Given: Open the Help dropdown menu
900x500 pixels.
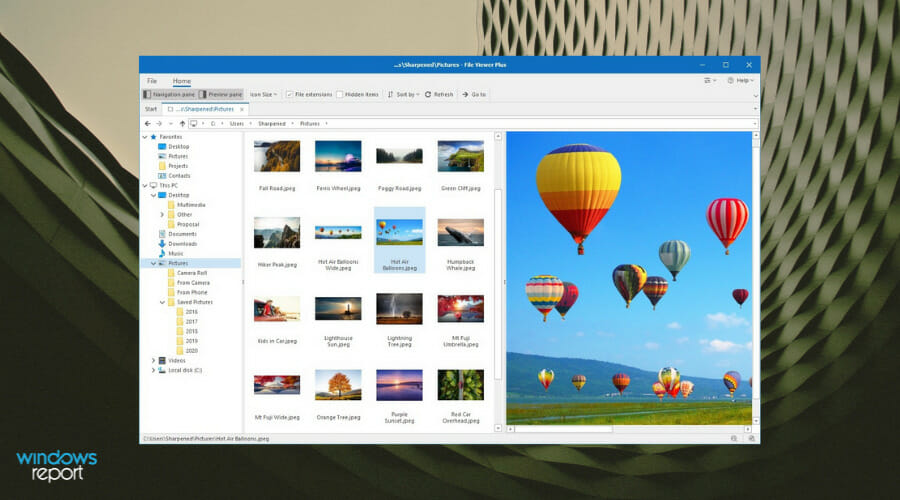Looking at the screenshot, I should tap(740, 80).
